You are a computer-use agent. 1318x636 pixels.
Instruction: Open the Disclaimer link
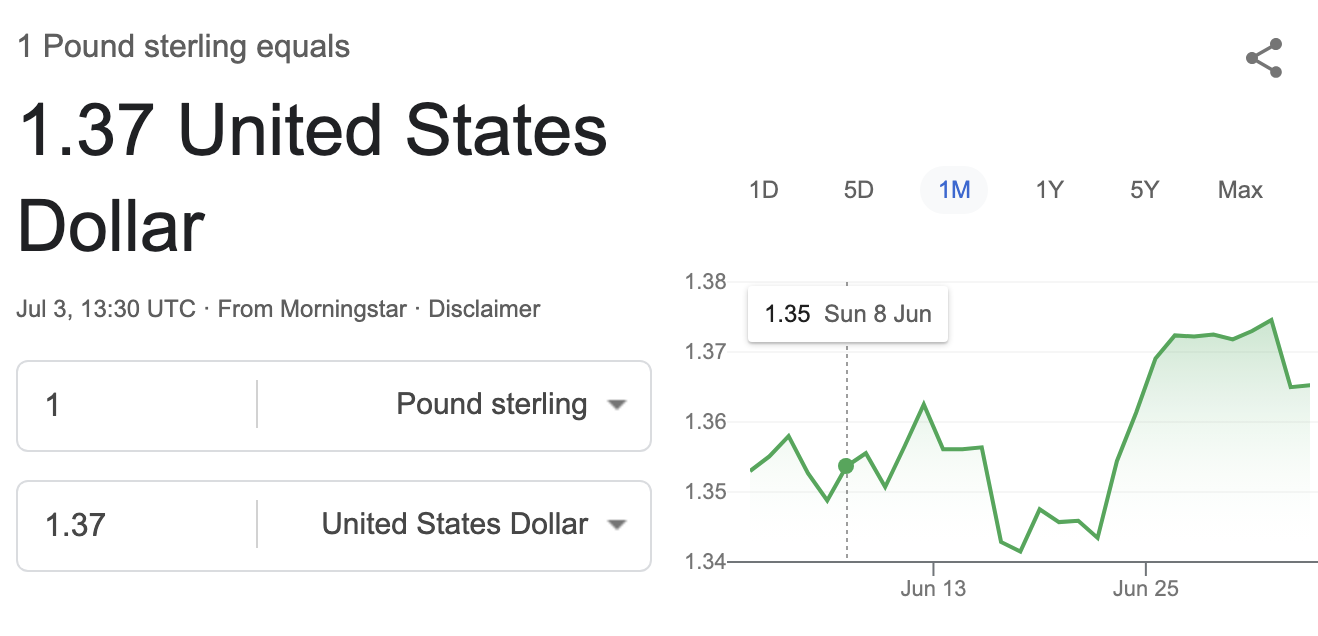click(484, 309)
